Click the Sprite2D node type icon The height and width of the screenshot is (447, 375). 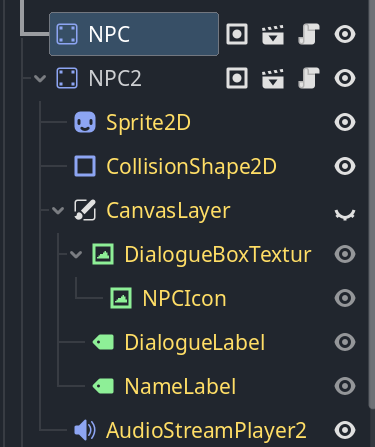tap(85, 122)
